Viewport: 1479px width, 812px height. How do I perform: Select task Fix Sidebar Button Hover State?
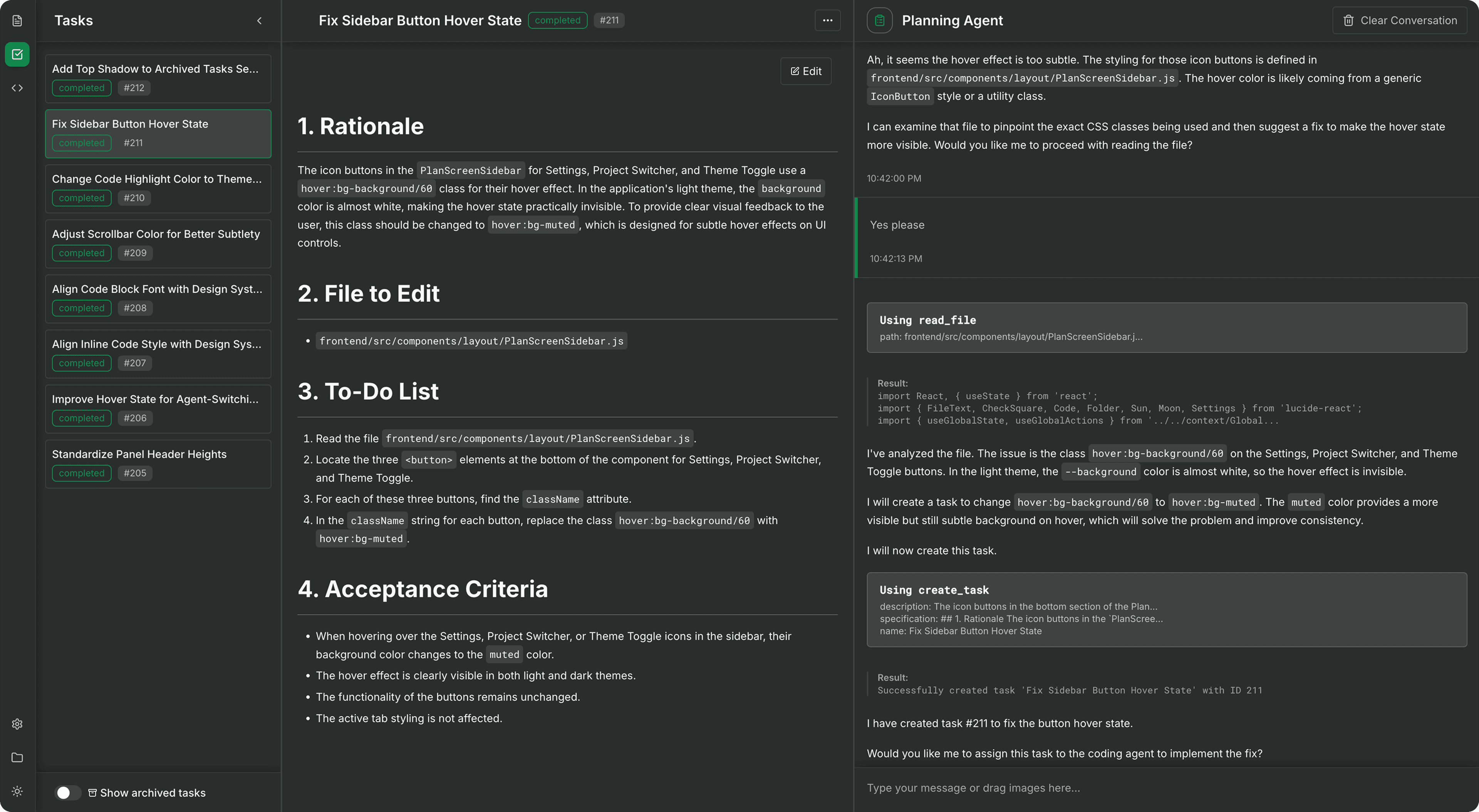coord(158,134)
